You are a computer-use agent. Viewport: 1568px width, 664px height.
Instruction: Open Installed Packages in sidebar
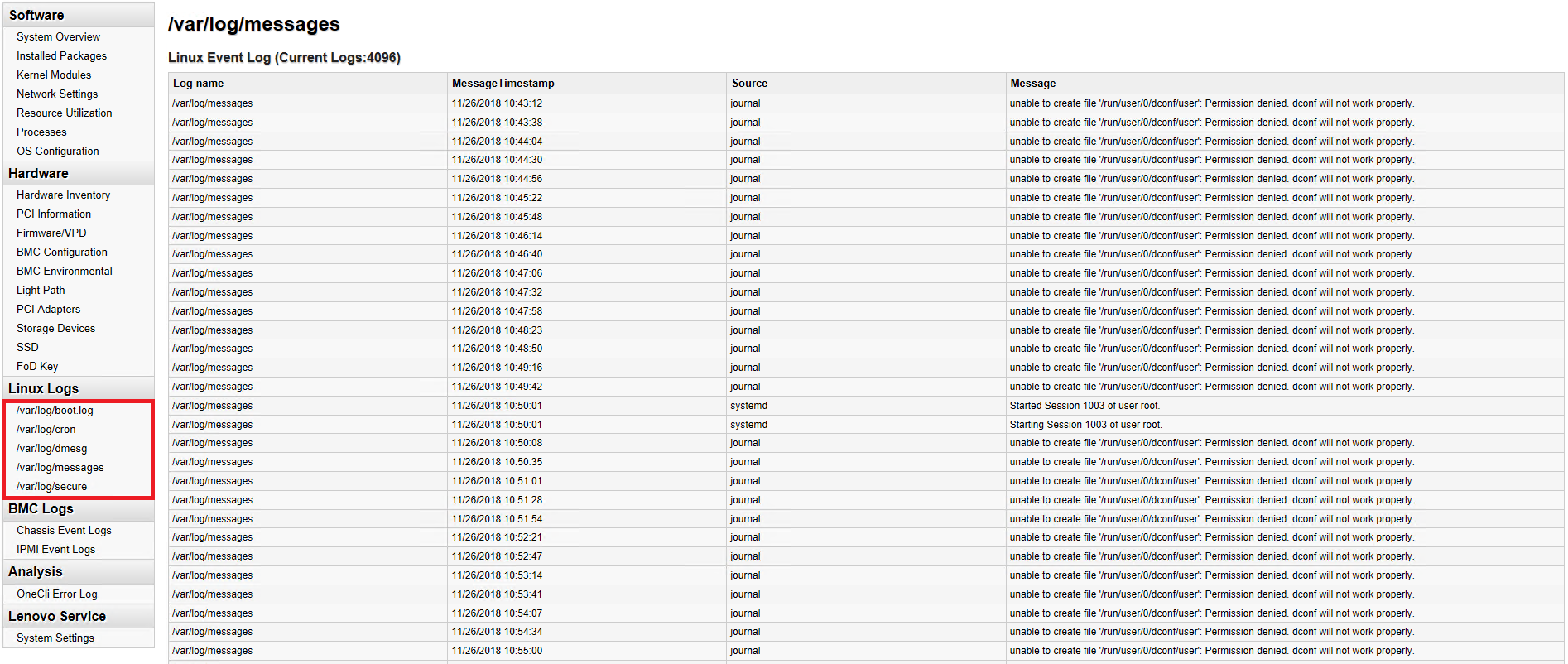coord(61,55)
